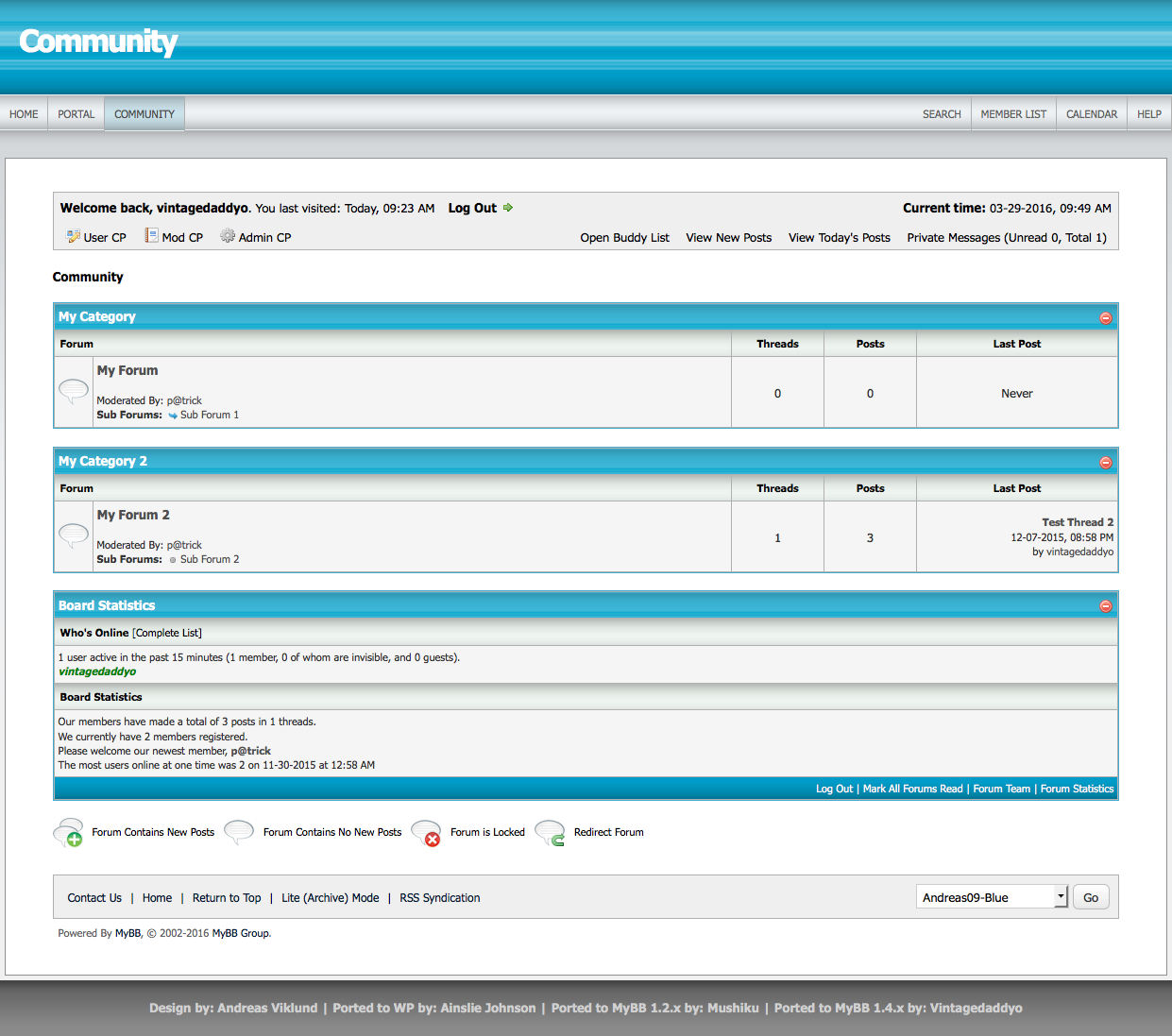Image resolution: width=1172 pixels, height=1036 pixels.
Task: Click Mark All Forums Read link
Action: (x=912, y=789)
